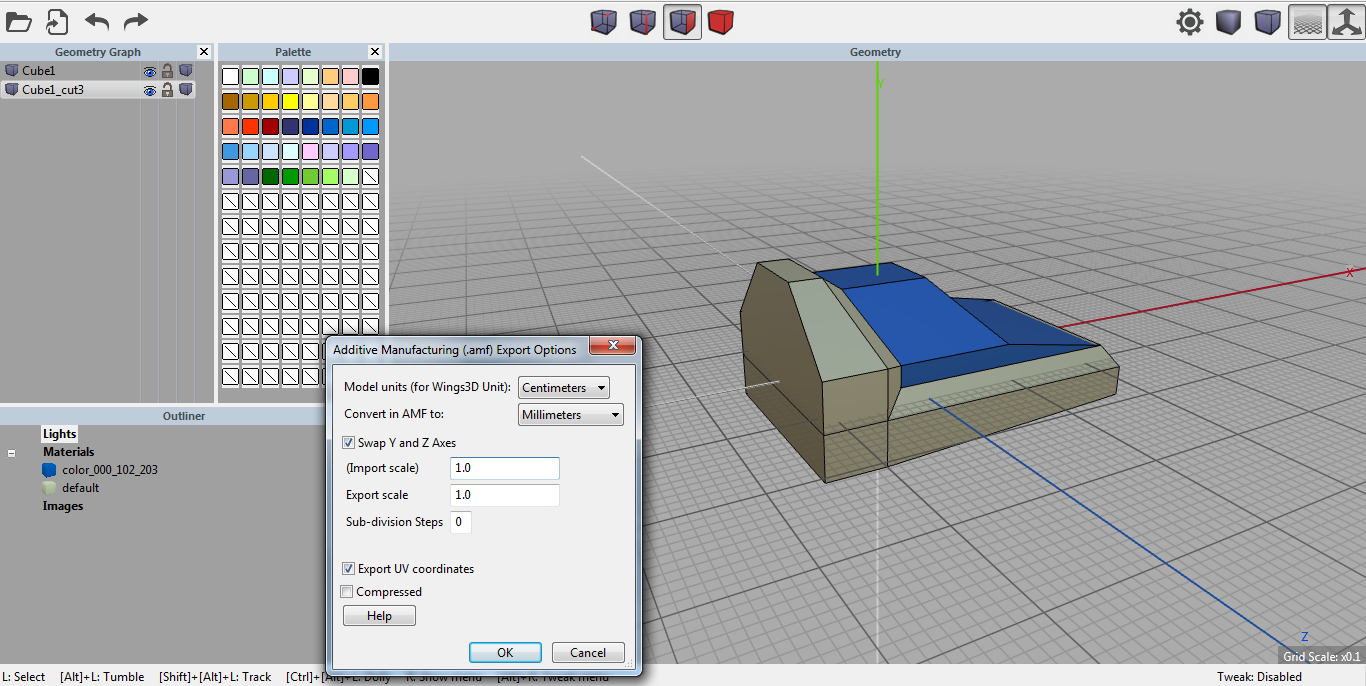The height and width of the screenshot is (686, 1366).
Task: Select Cube1 name in Geometry Graph
Action: (x=39, y=71)
